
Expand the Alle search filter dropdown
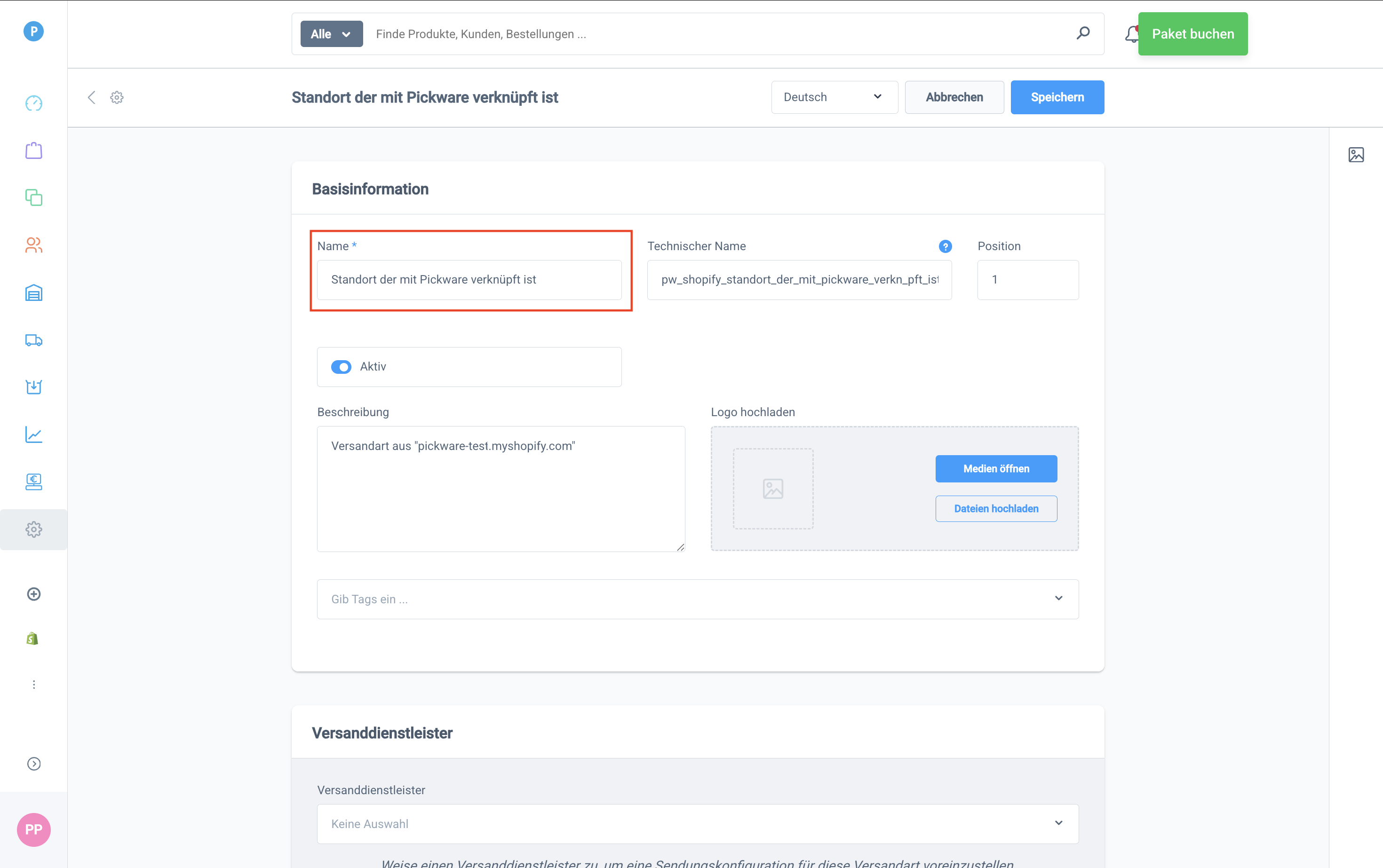pos(331,34)
